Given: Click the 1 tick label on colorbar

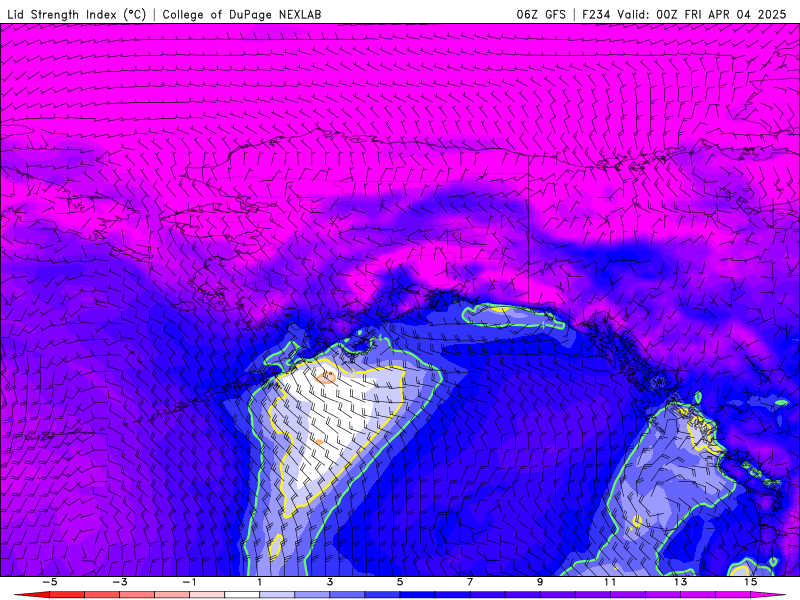Looking at the screenshot, I should pos(259,582).
